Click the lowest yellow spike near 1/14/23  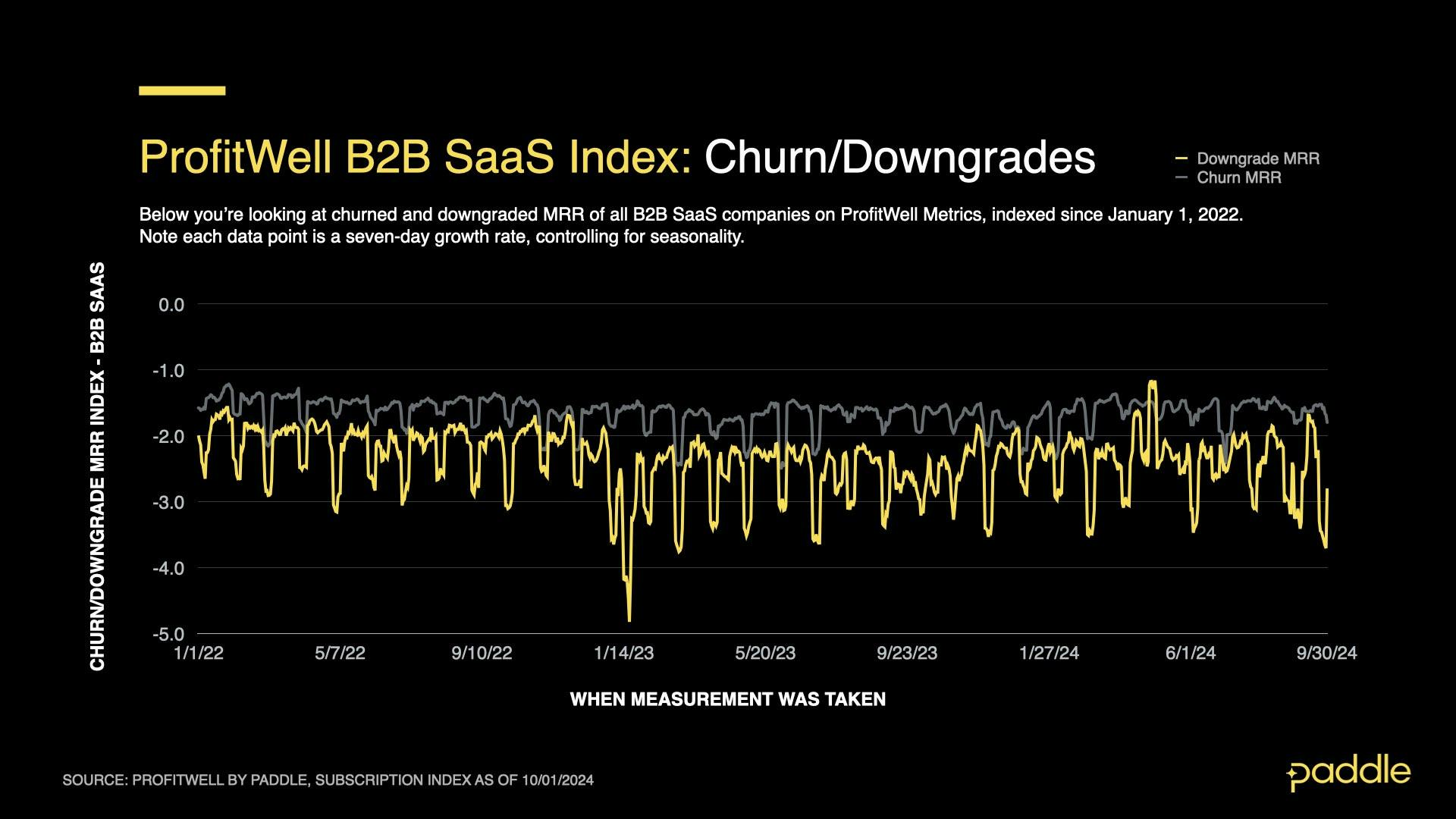tap(629, 618)
